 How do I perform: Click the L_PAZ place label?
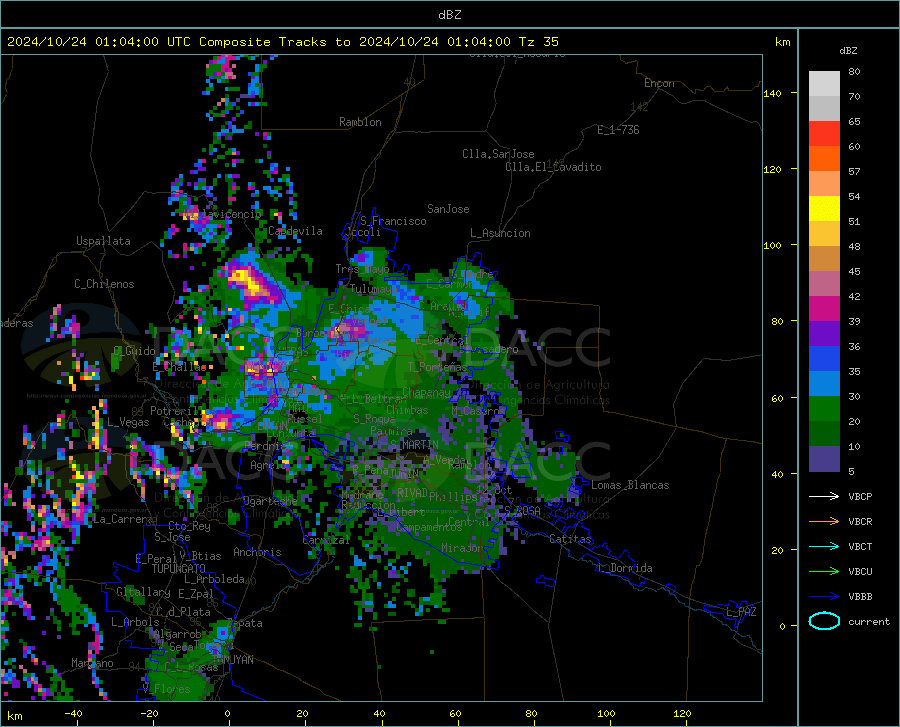pyautogui.click(x=742, y=612)
